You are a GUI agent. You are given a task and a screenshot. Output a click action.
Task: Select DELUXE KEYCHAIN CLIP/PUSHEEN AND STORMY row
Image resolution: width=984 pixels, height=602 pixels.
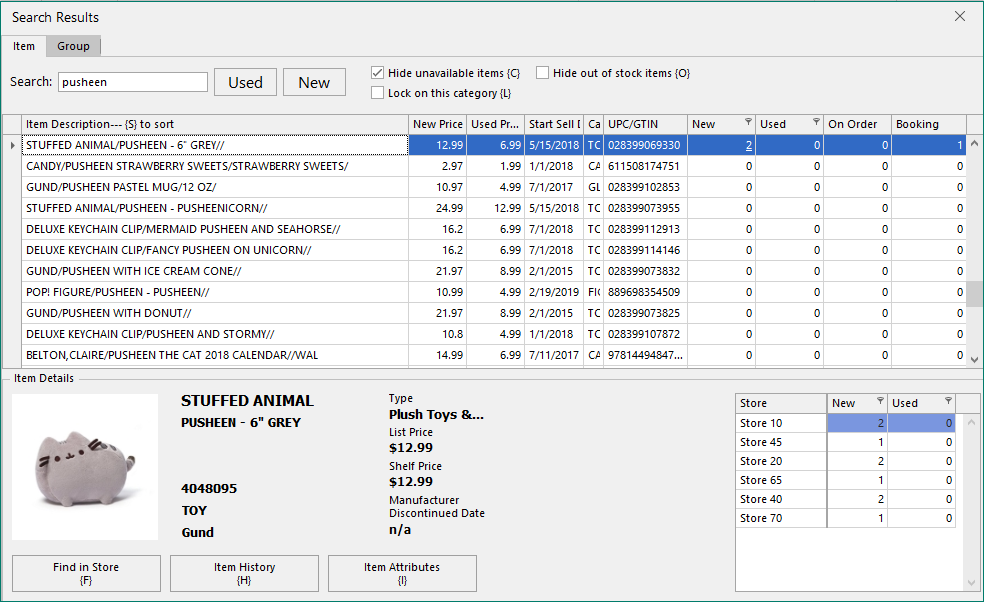tap(494, 334)
